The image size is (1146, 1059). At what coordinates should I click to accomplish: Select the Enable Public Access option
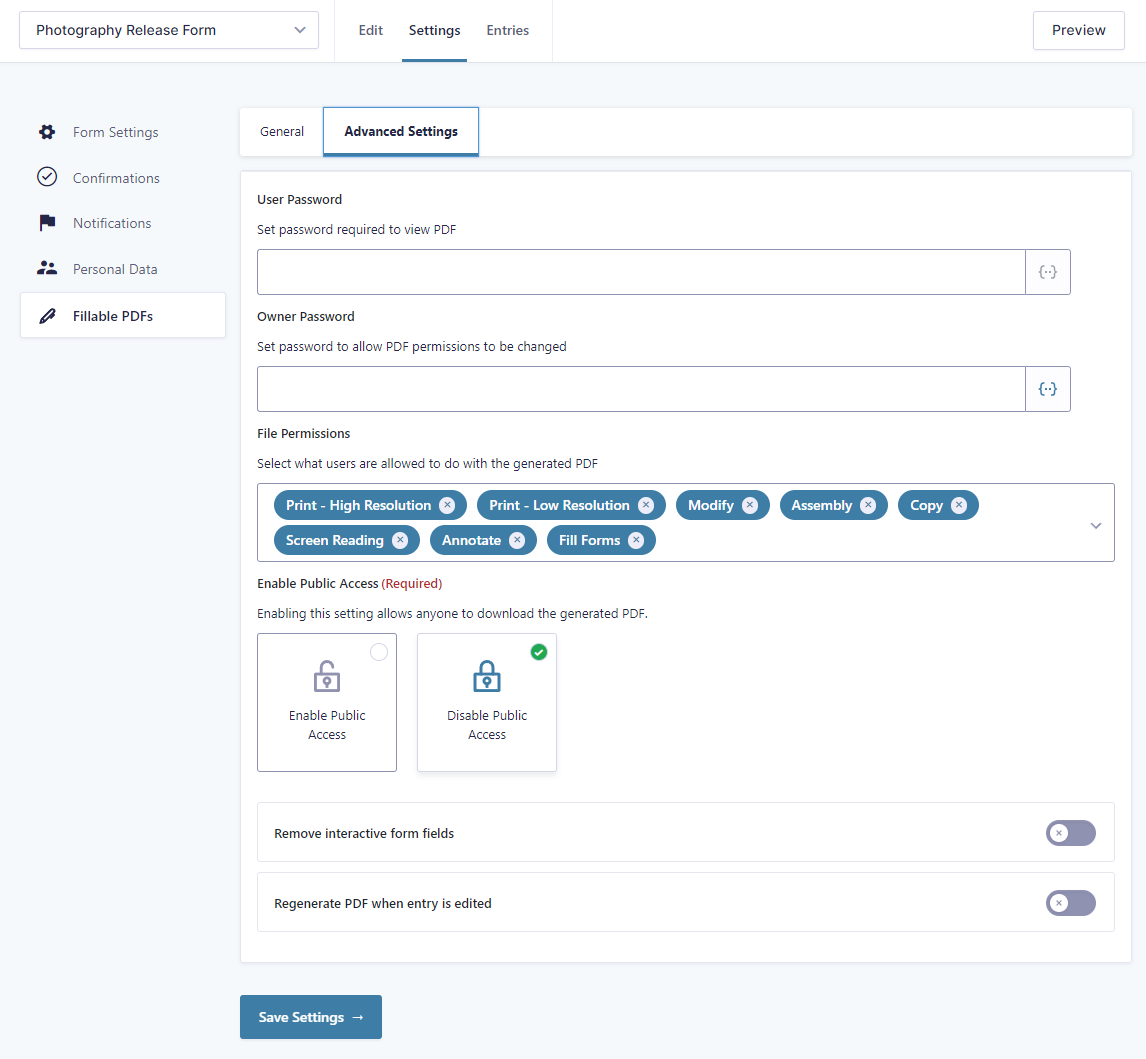327,702
